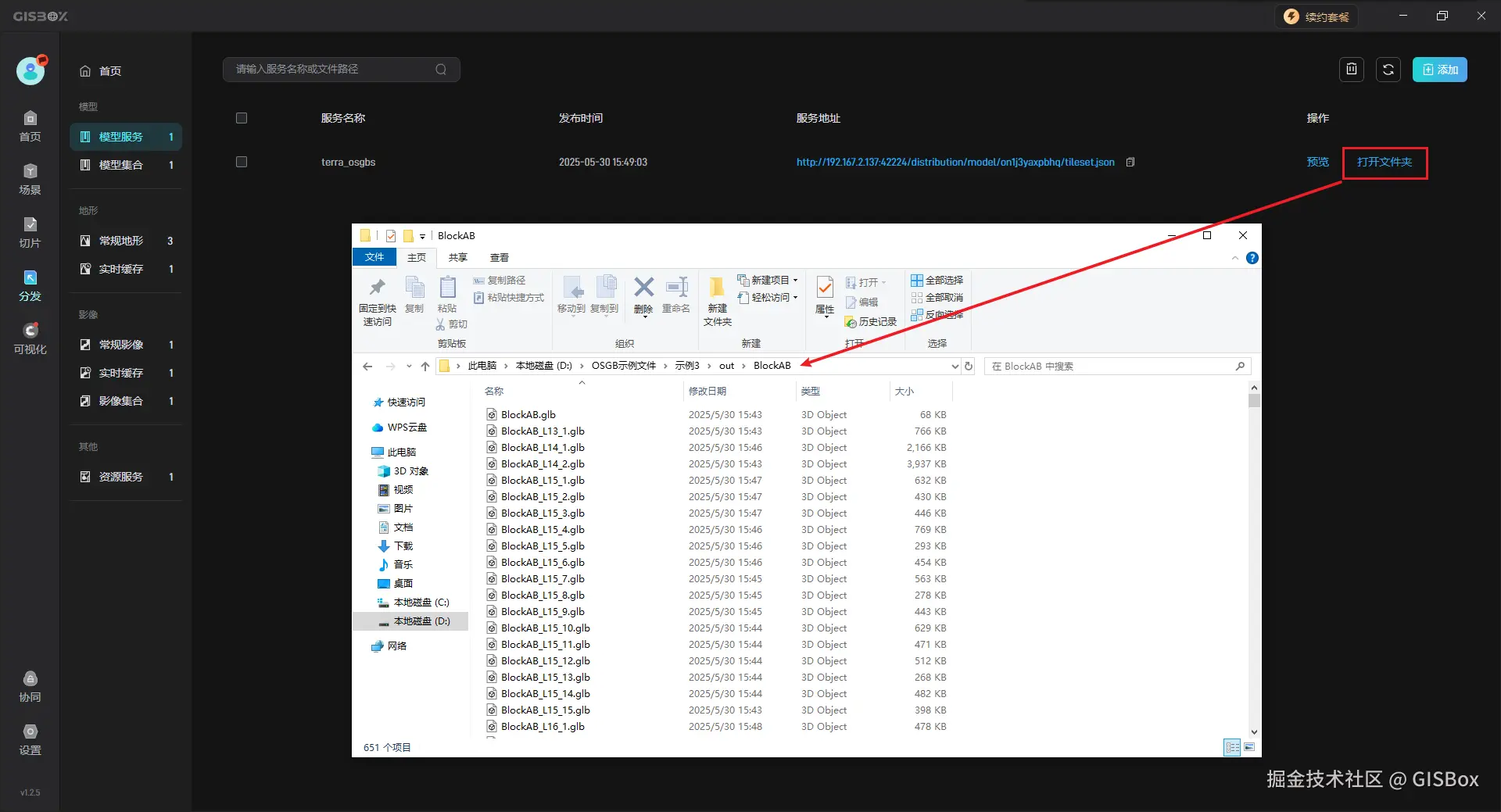
Task: Select 常规地形 in GISBox sidebar
Action: coord(126,241)
